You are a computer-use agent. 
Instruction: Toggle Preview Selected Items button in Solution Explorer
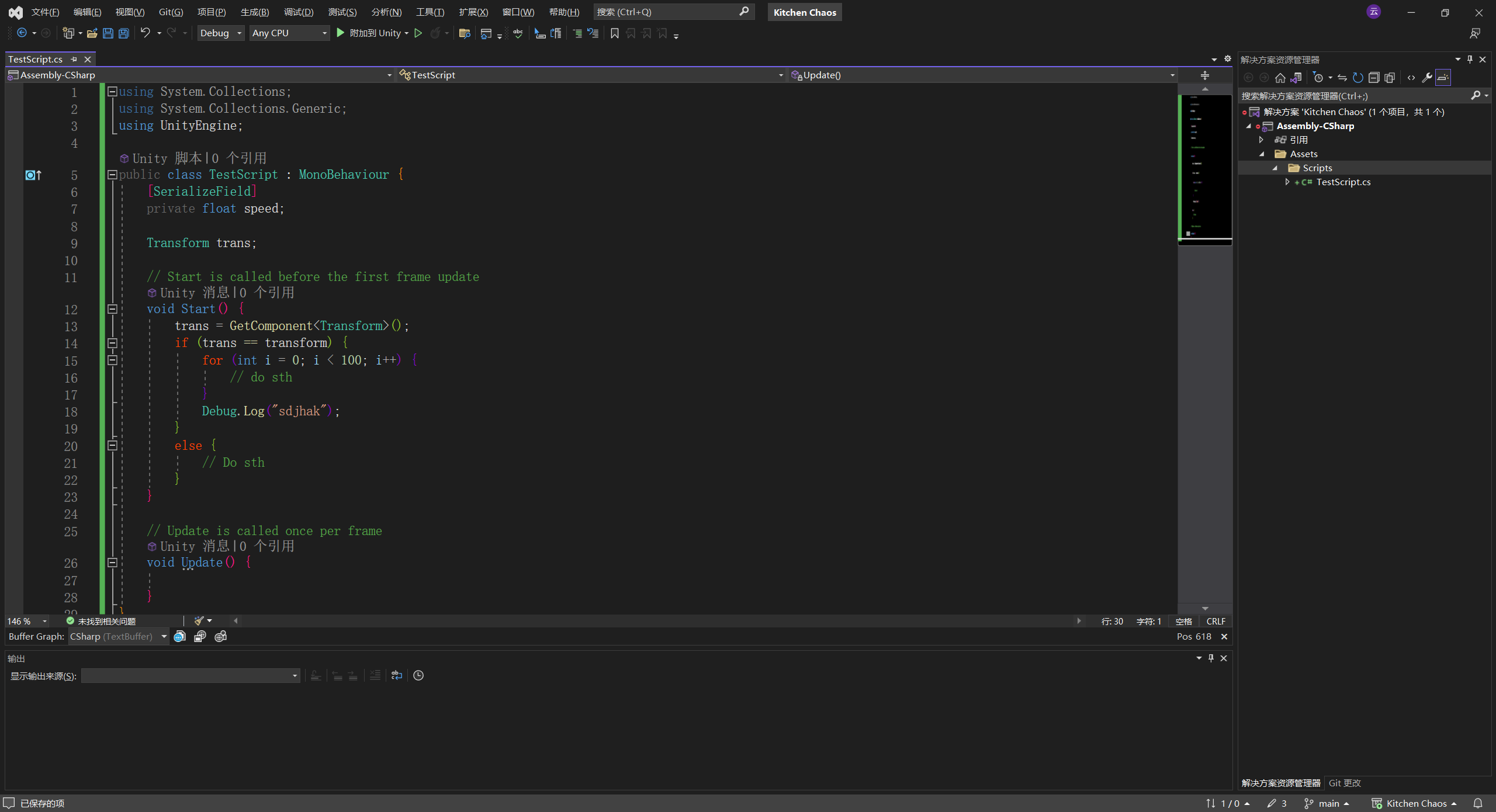[1443, 78]
